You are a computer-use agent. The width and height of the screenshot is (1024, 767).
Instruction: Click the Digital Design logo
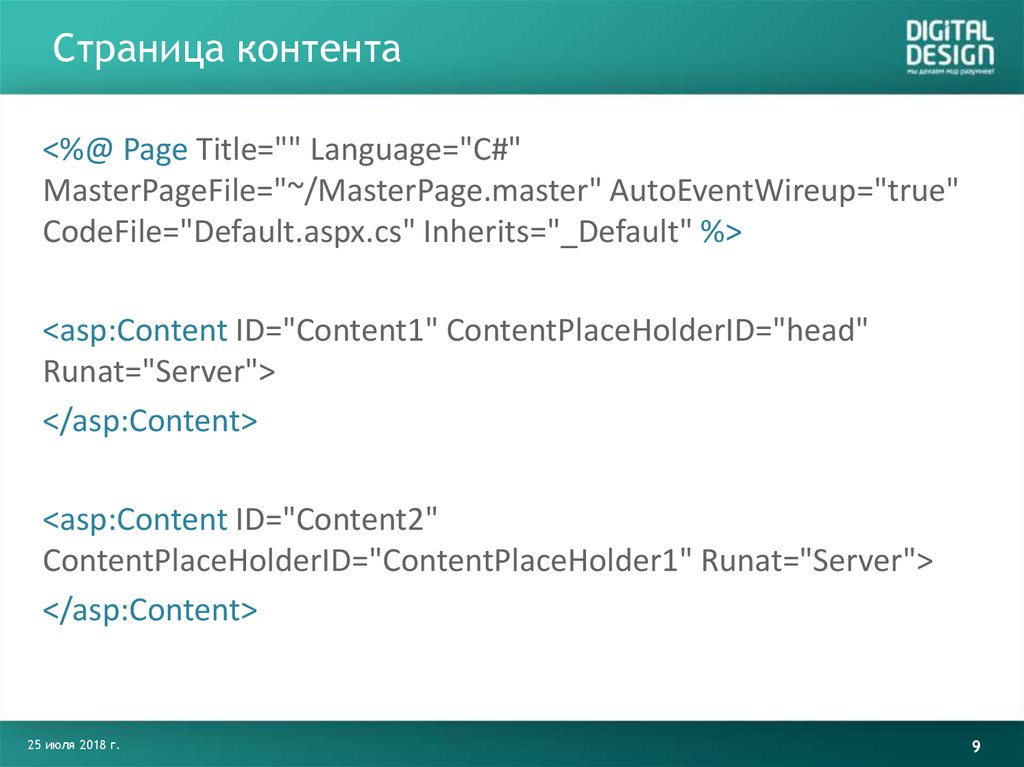949,43
